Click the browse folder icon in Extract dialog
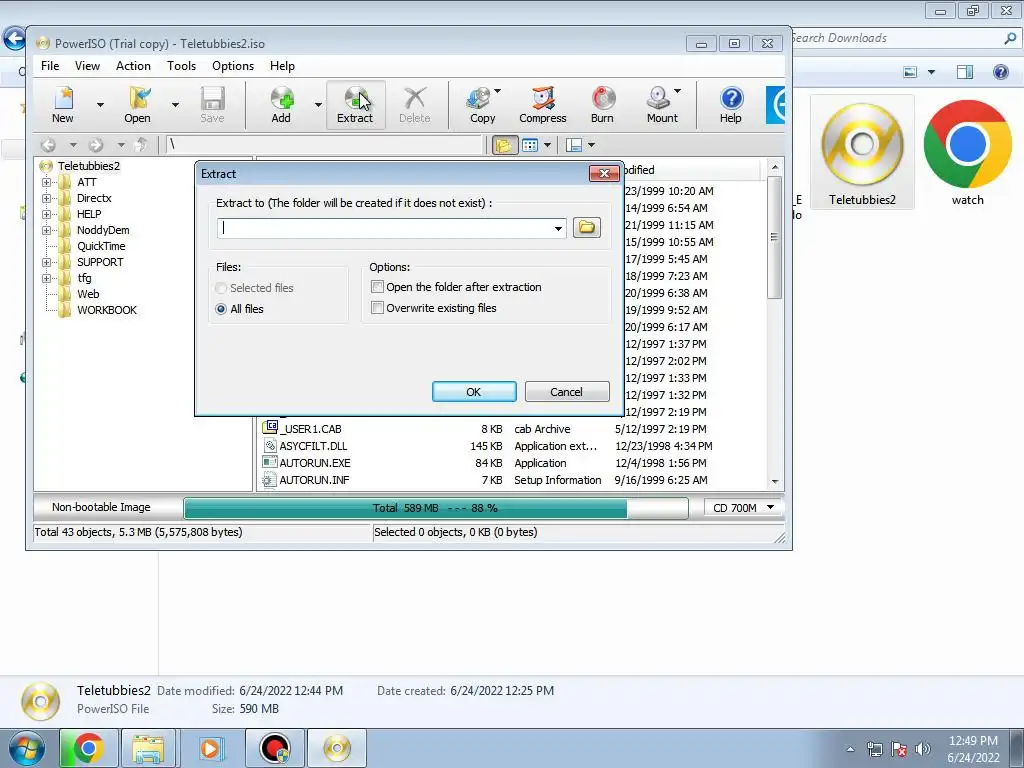This screenshot has height=768, width=1024. point(586,227)
